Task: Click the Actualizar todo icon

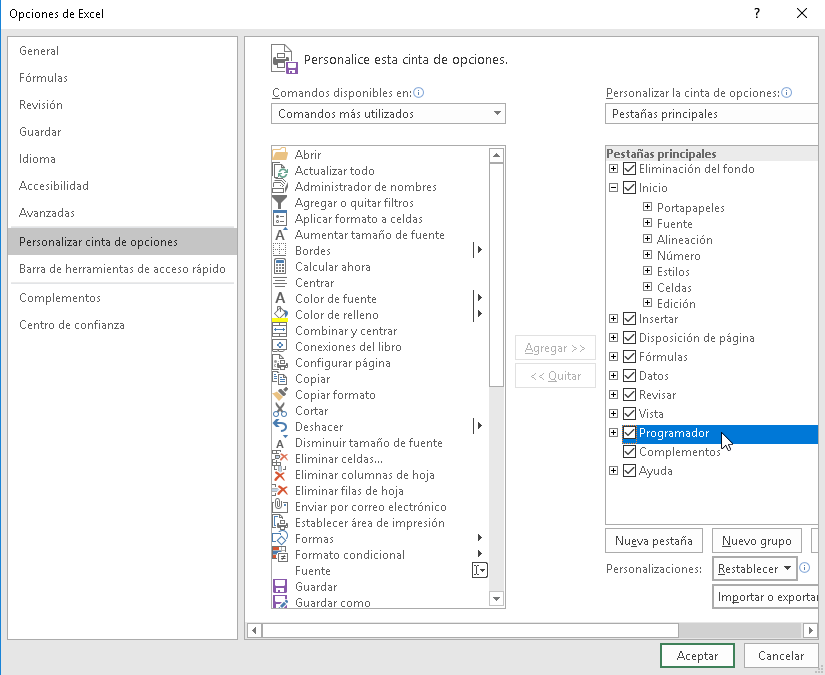Action: [x=280, y=170]
